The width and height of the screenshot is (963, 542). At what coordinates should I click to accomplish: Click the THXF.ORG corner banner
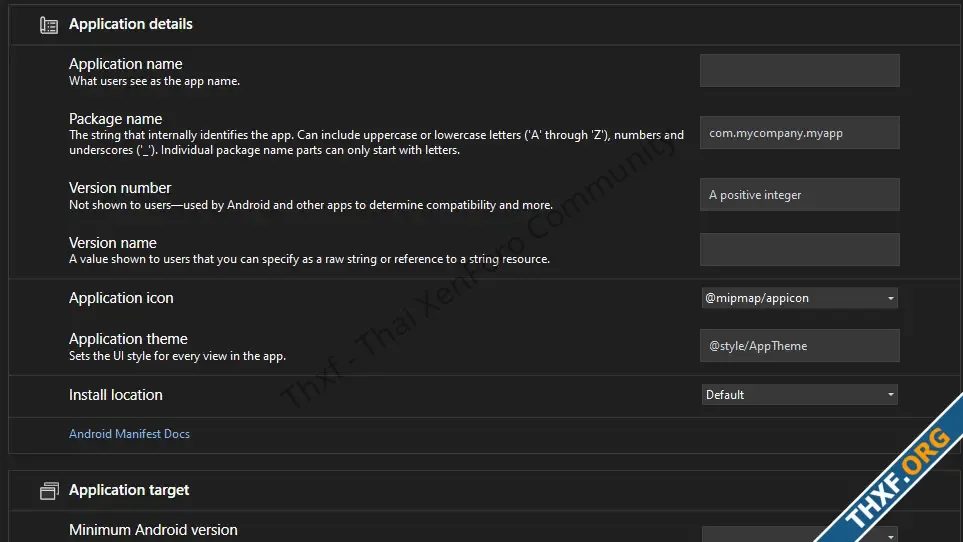[x=895, y=475]
